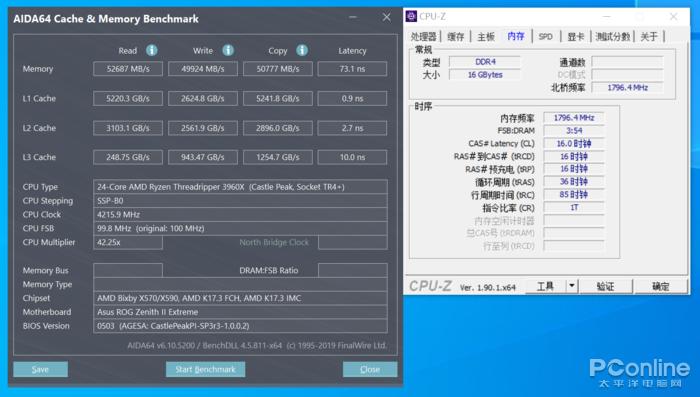Screen dimensions: 700x397
Task: Click the CPU Clock value 4215.9 MHz
Action: point(240,214)
